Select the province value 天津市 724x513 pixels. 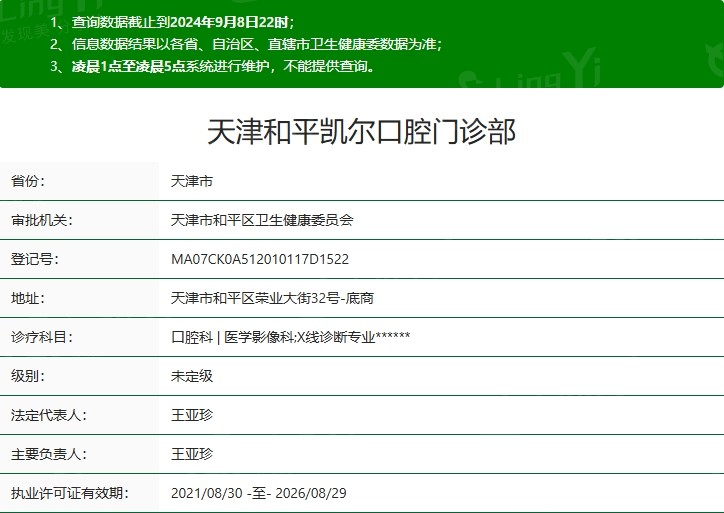point(192,181)
